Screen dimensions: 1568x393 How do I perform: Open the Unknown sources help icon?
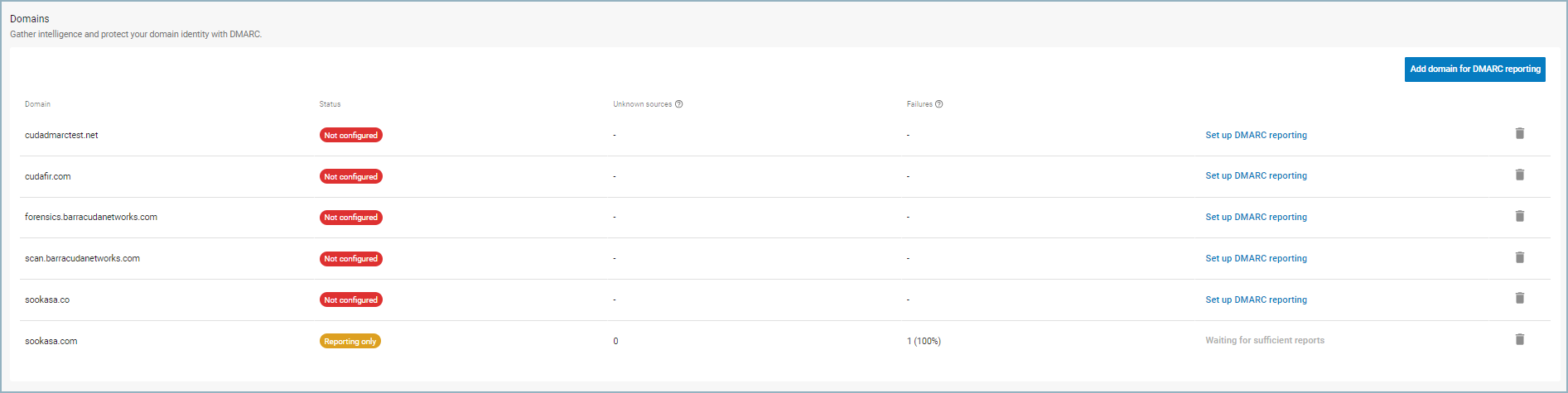click(x=678, y=104)
